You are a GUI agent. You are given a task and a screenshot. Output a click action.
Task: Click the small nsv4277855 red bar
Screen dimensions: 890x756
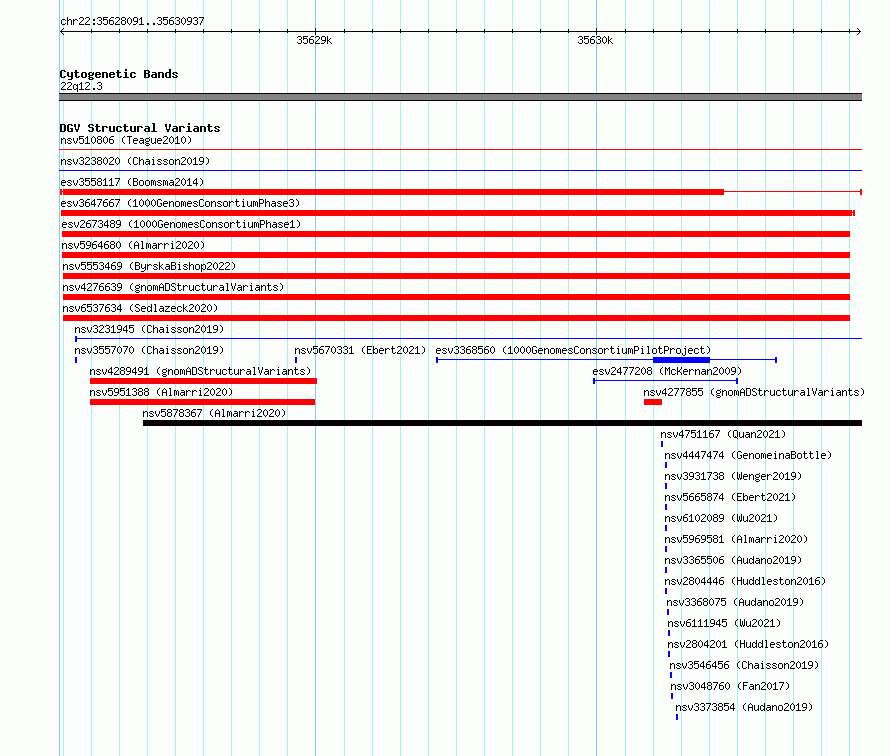(x=653, y=402)
